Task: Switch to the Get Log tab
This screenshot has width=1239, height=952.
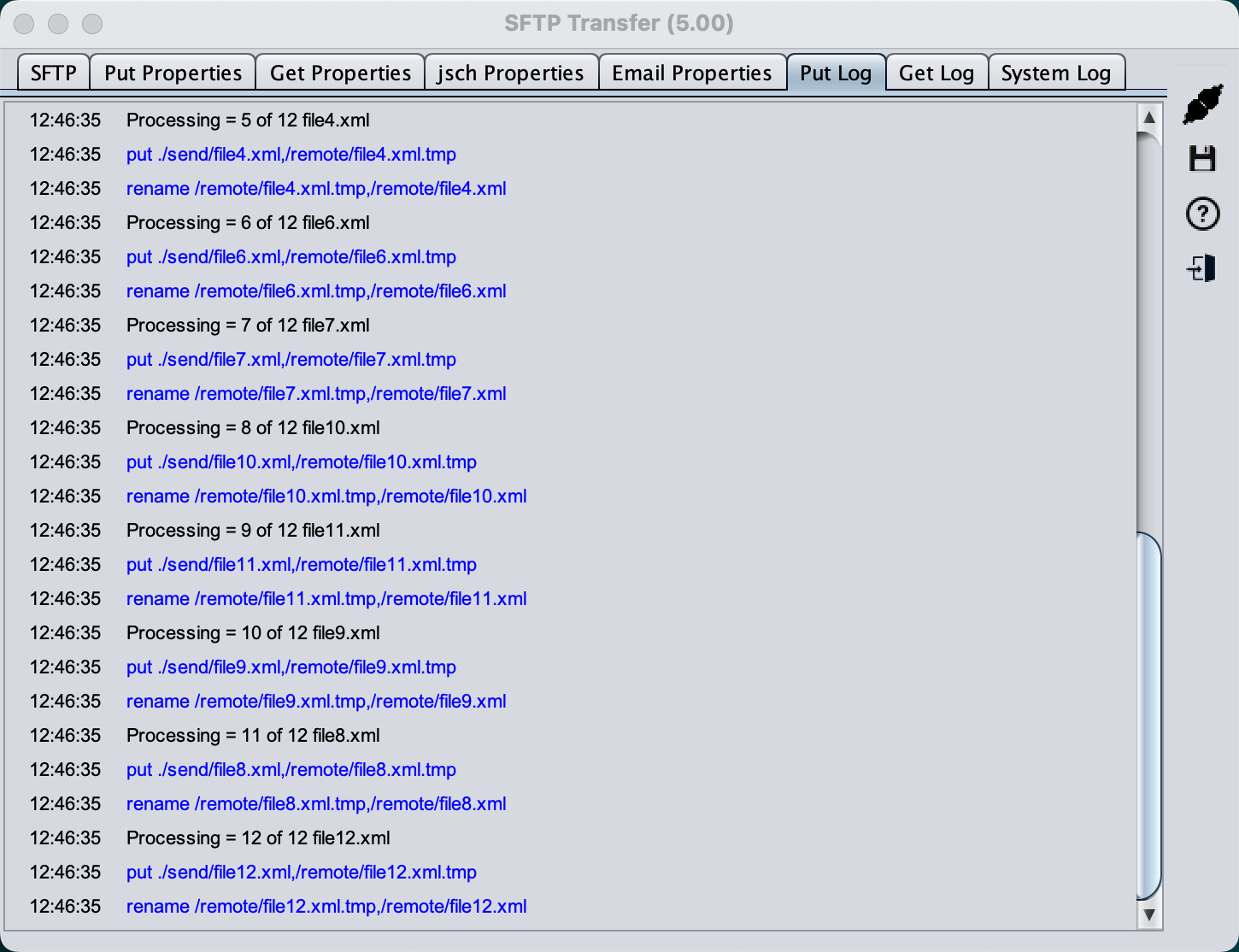Action: (x=936, y=73)
